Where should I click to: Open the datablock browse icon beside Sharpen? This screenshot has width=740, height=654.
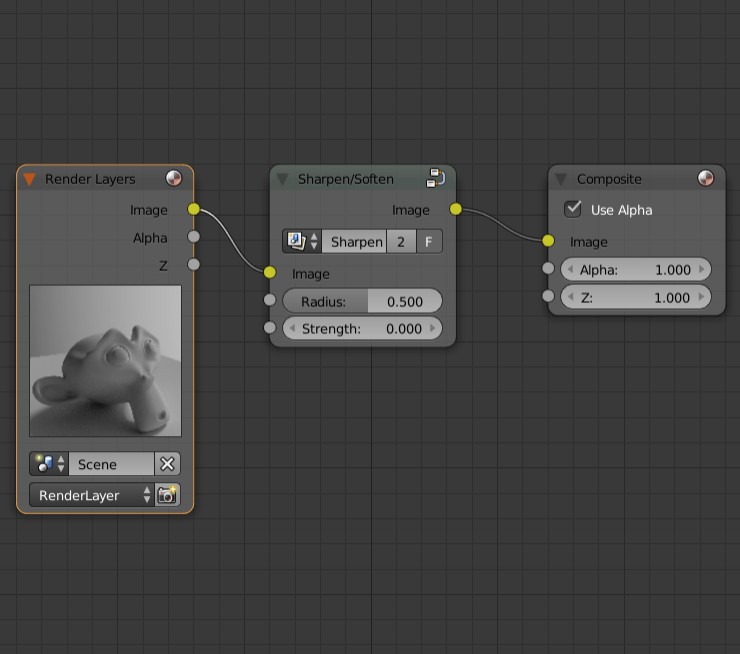click(x=301, y=242)
